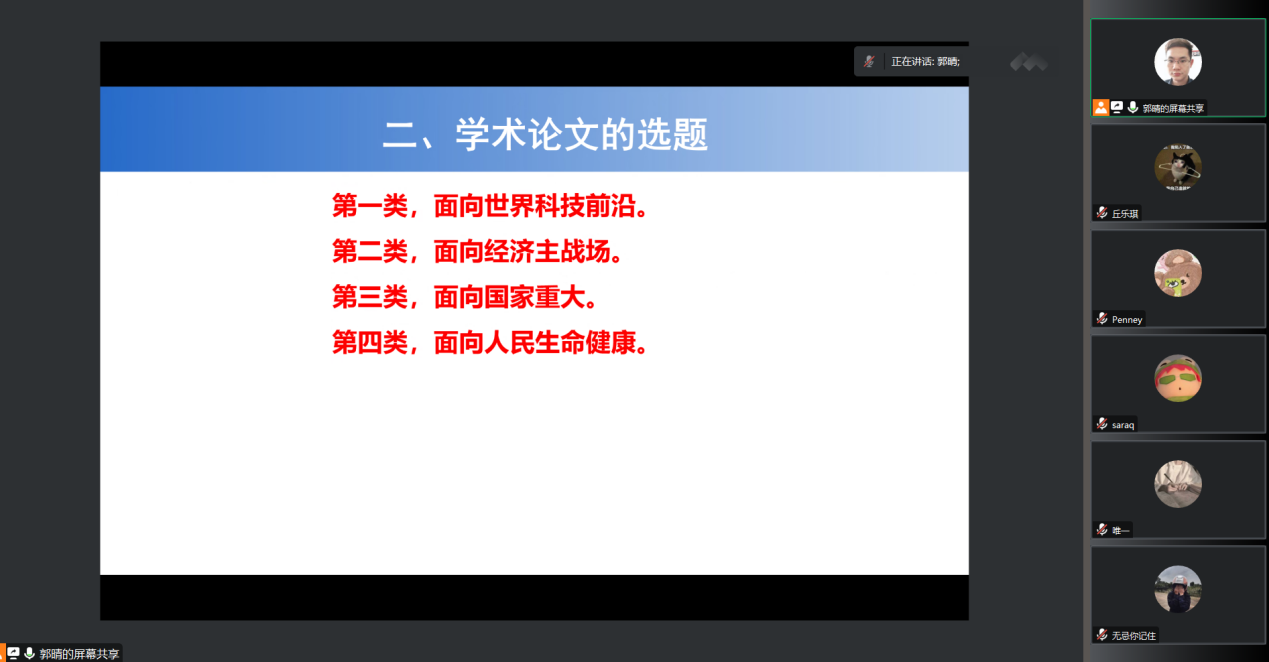This screenshot has height=662, width=1269.
Task: Click the slide title 二、学术论文的选题
Action: (545, 135)
